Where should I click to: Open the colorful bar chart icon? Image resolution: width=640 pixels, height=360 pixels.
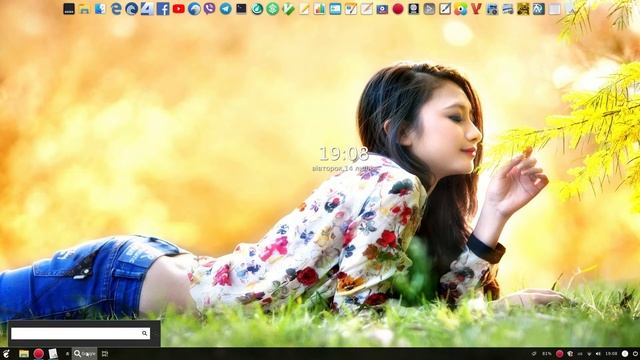coord(320,9)
